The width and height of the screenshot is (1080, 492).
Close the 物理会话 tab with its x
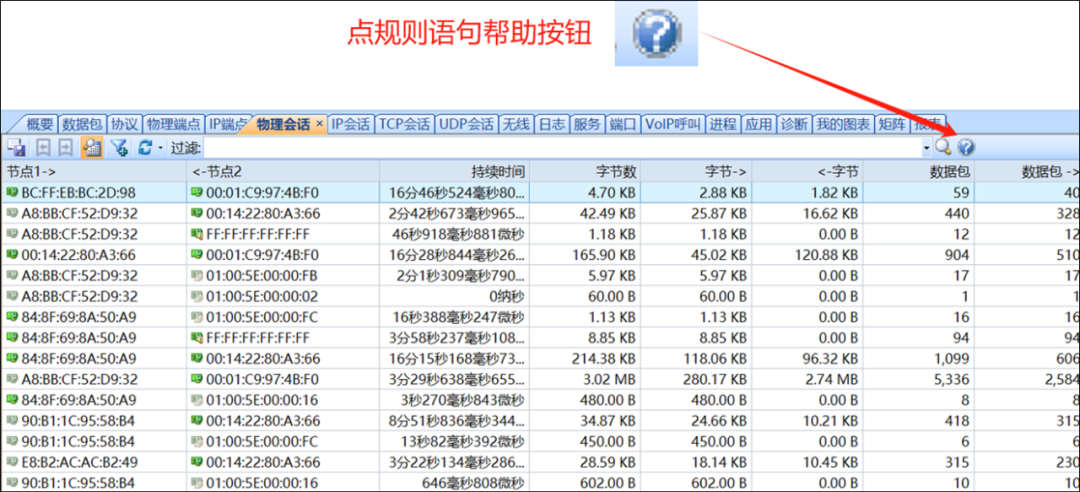(319, 125)
